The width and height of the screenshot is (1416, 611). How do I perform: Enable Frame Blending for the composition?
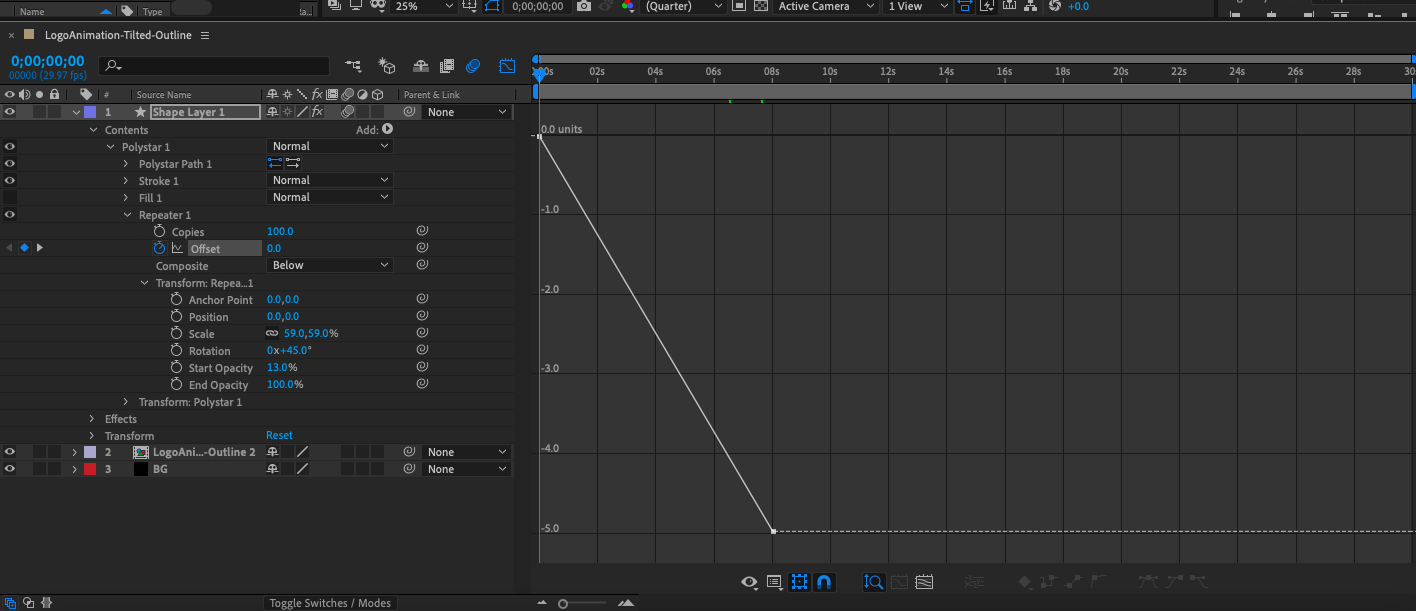click(447, 66)
